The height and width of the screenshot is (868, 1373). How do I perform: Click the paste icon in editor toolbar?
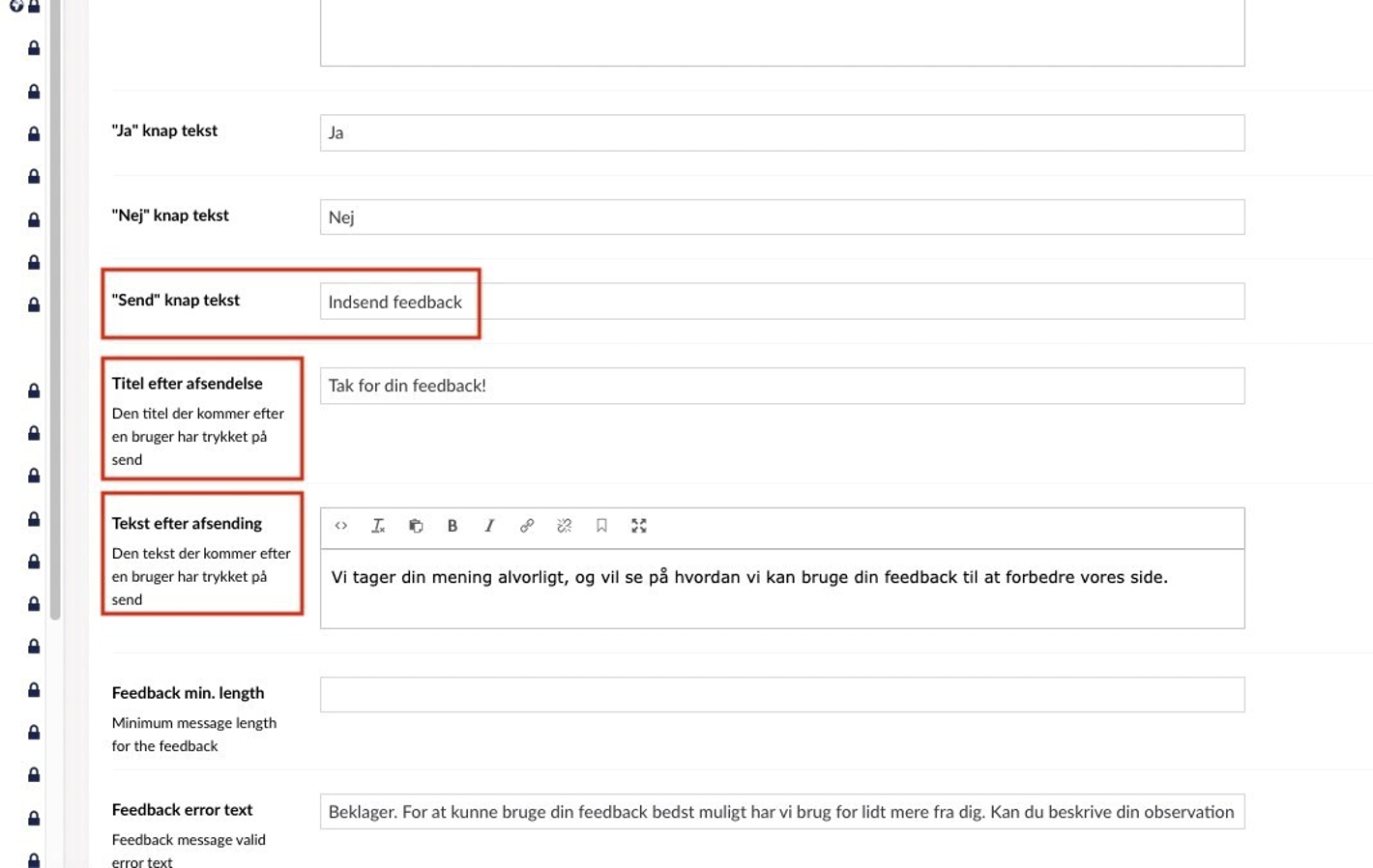416,526
